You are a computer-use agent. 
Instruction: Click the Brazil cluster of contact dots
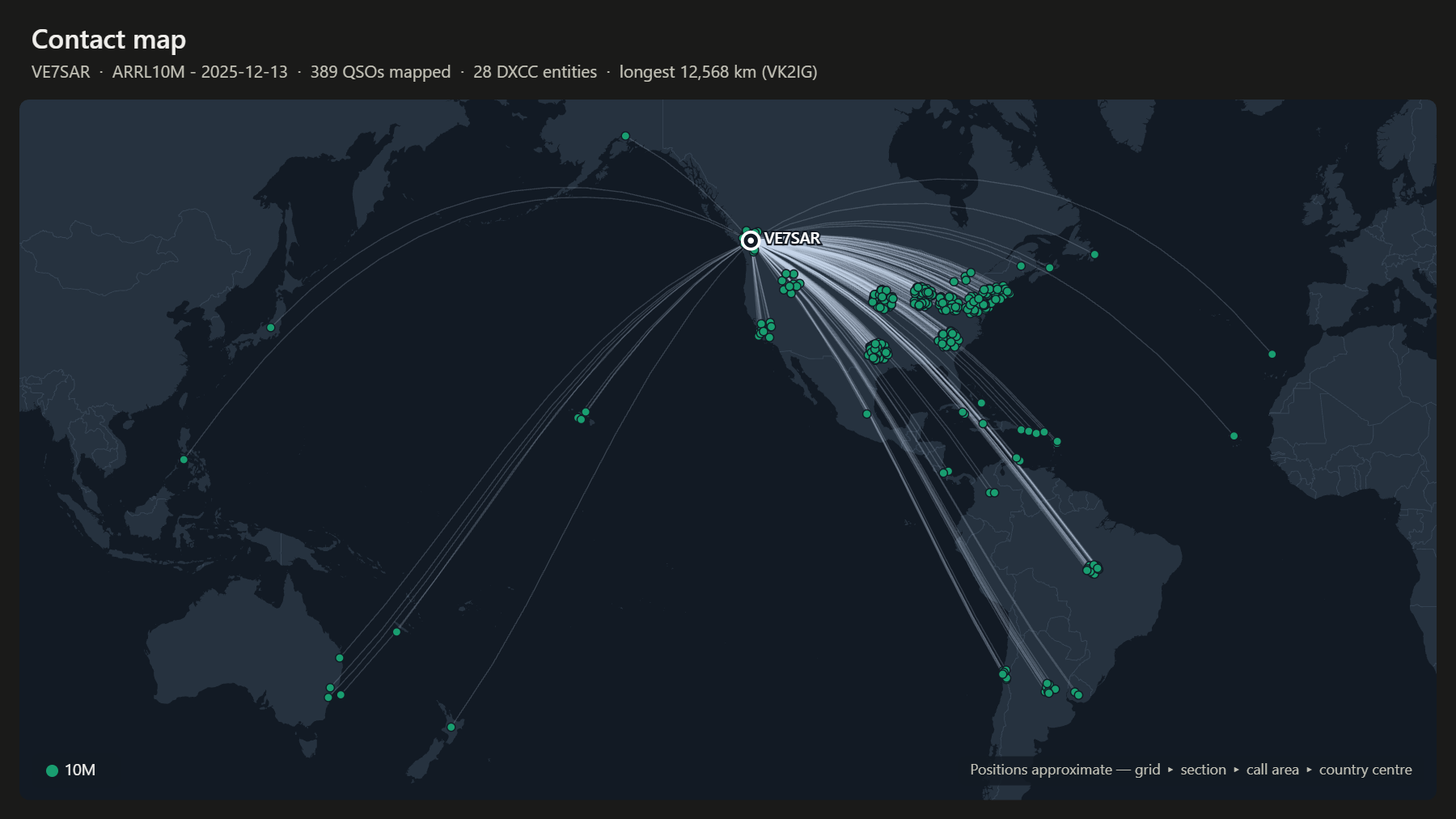tap(1093, 569)
